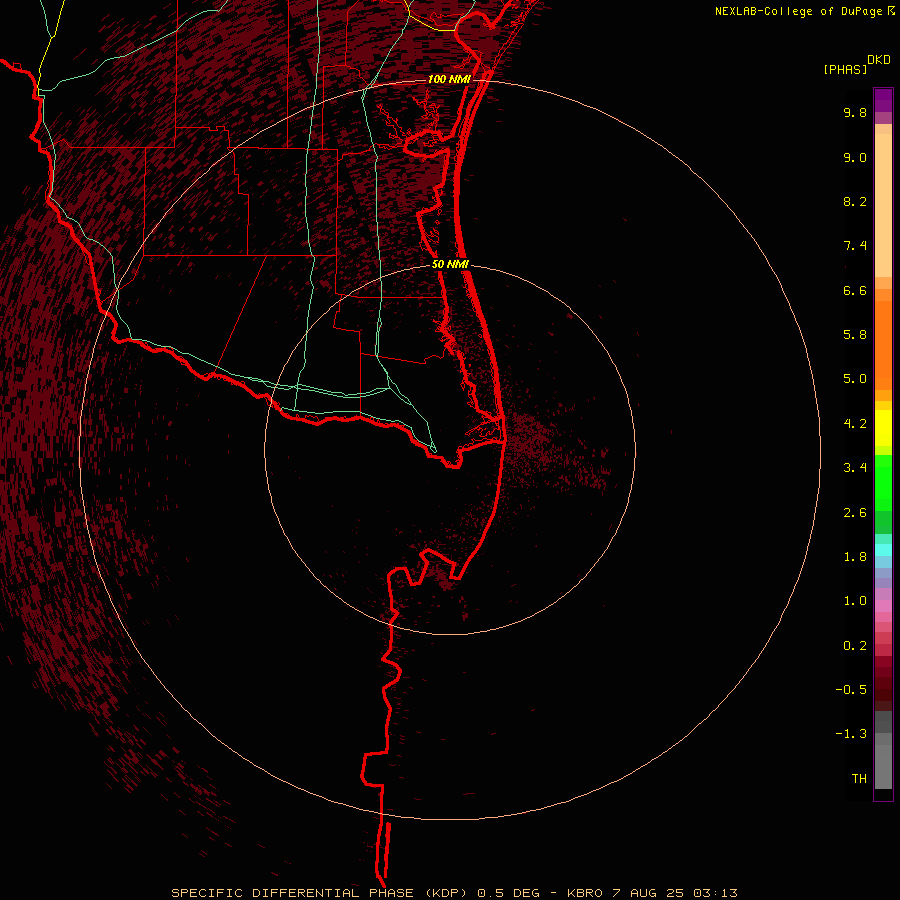The width and height of the screenshot is (900, 900).
Task: Click the yellow swatch on the color bar
Action: [883, 428]
